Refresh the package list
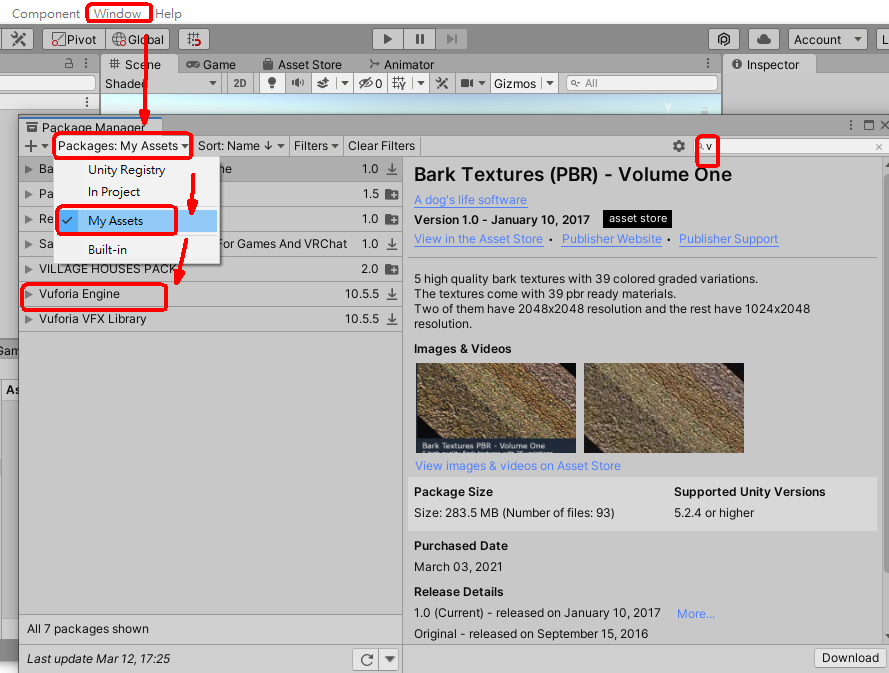The image size is (889, 673). point(367,659)
